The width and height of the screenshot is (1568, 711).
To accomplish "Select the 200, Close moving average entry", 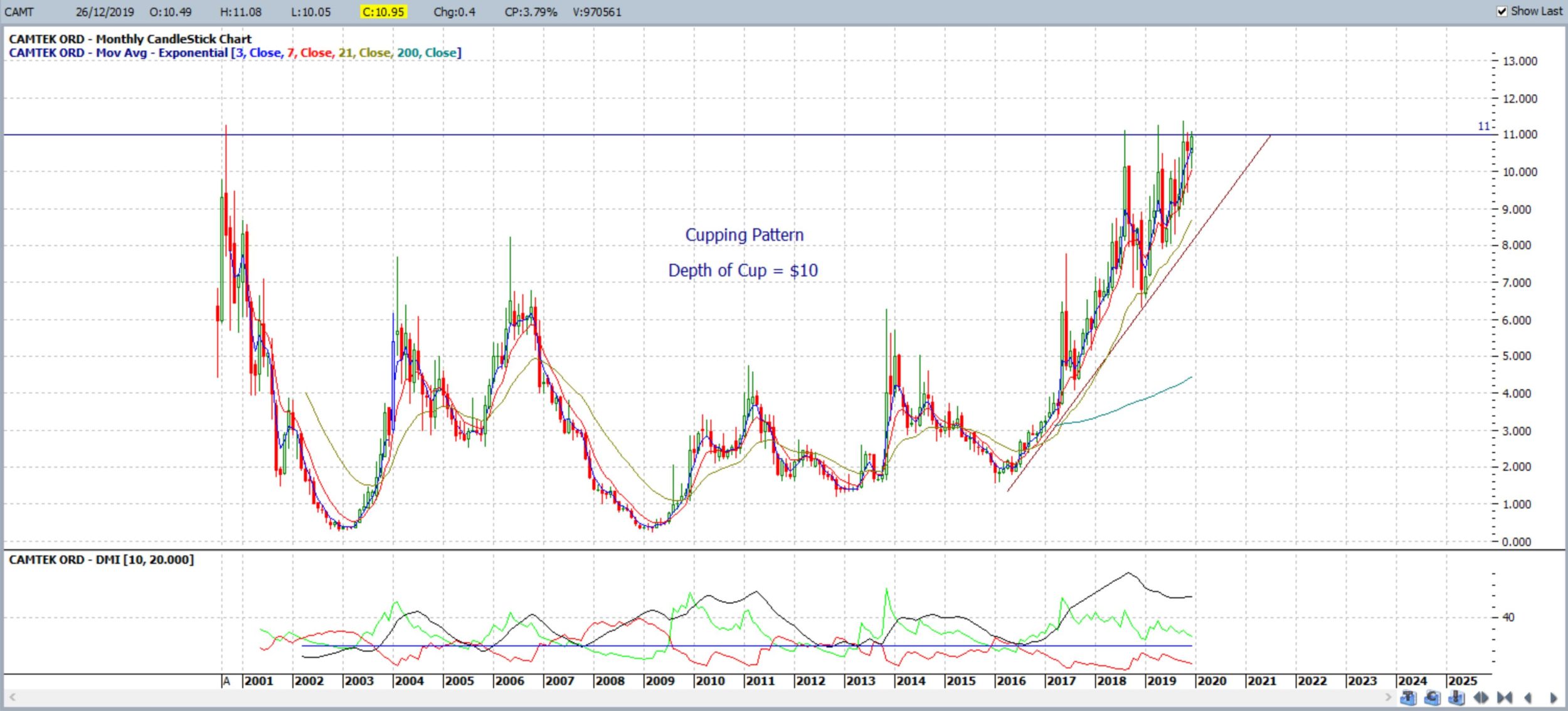I will (426, 53).
